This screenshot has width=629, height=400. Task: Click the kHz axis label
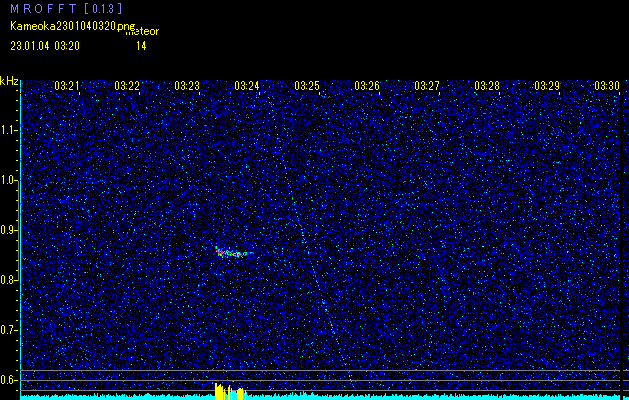point(9,81)
